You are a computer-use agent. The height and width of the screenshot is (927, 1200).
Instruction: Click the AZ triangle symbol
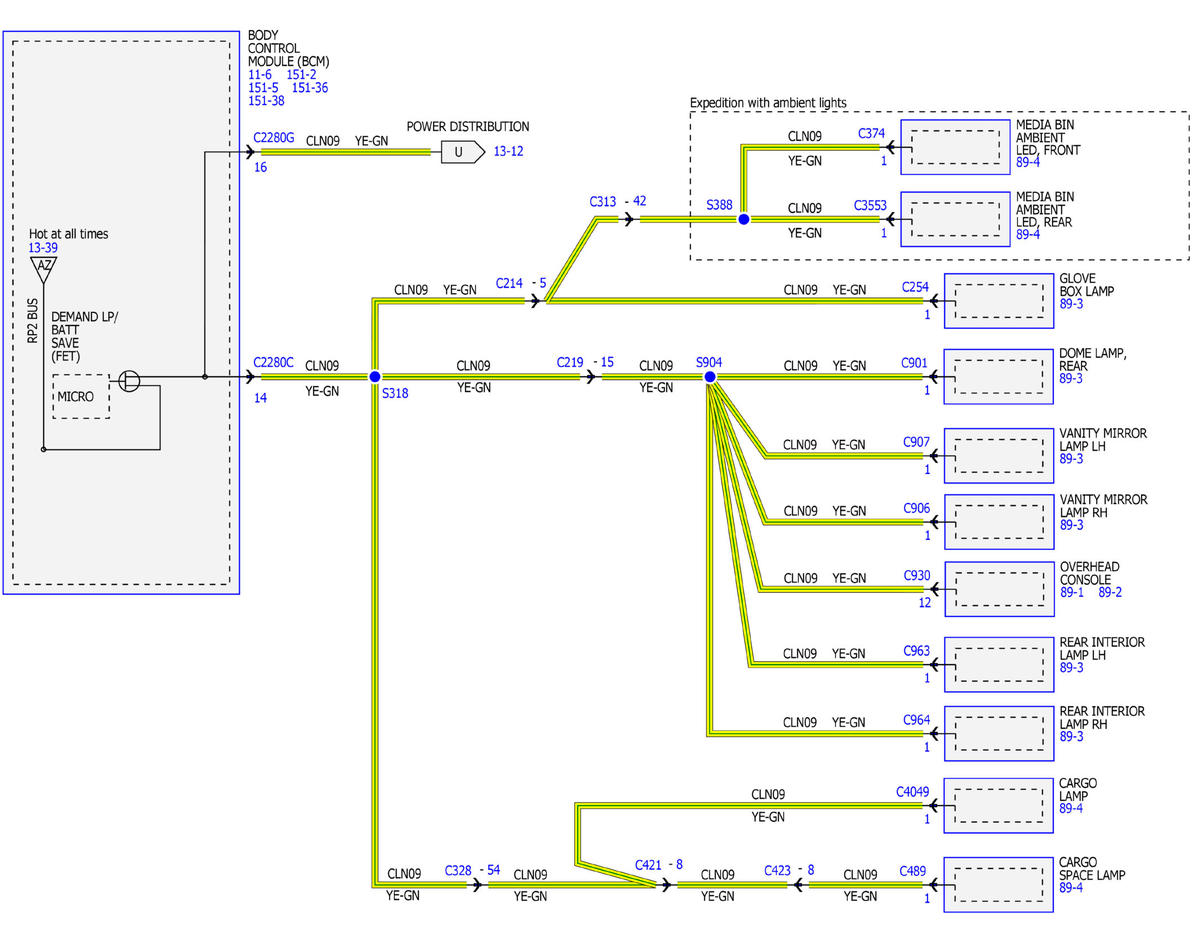click(x=44, y=267)
